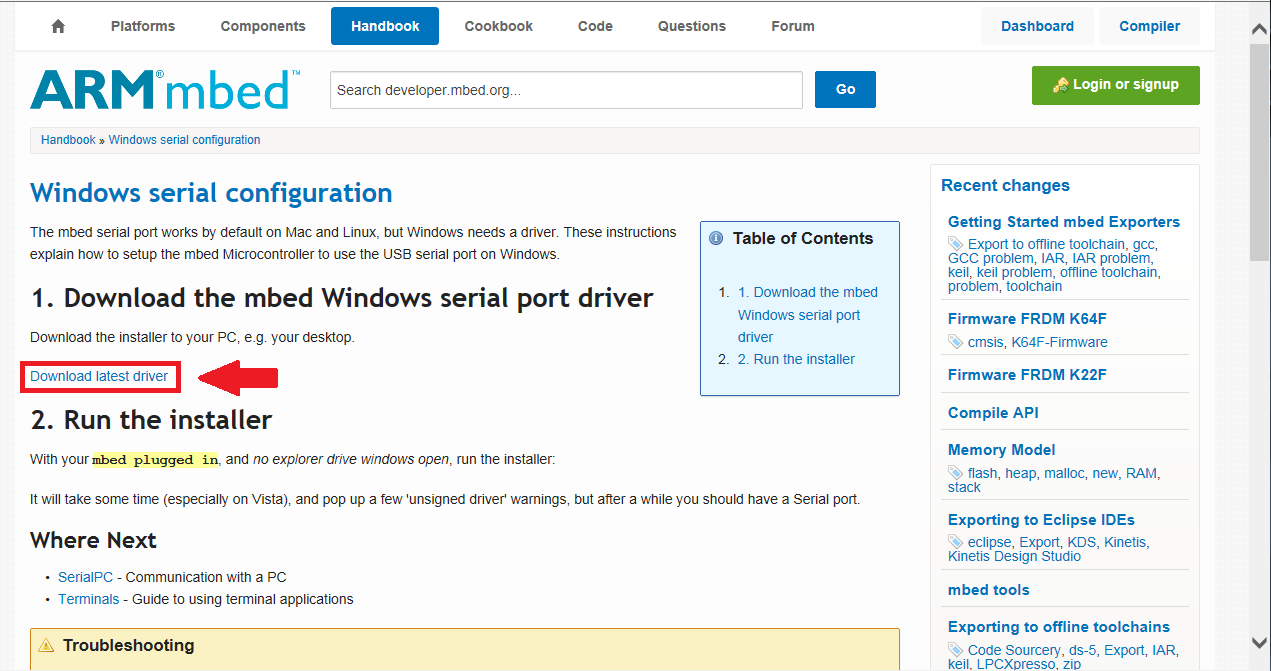Screen dimensions: 1271x671
Task: Open the Cookbook section
Action: pyautogui.click(x=501, y=27)
